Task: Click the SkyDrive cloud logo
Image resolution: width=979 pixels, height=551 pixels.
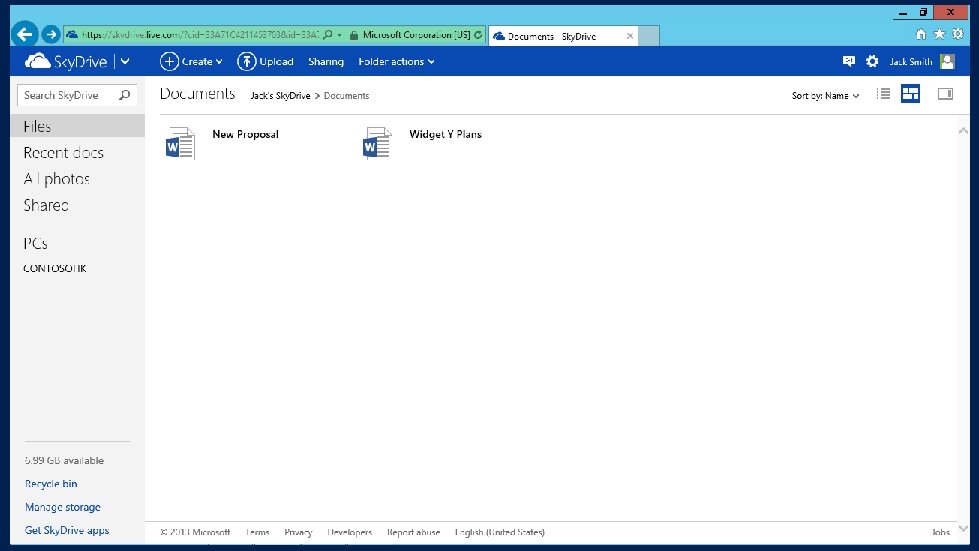Action: (37, 61)
